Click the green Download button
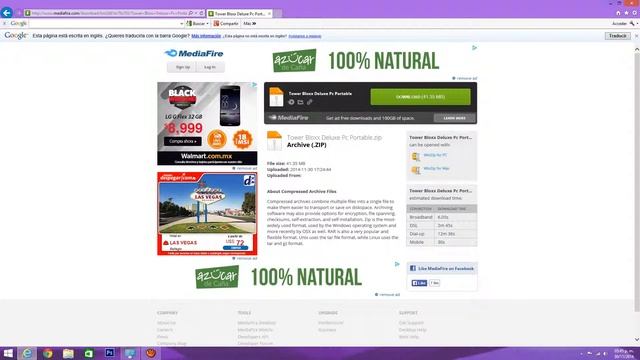 tap(420, 97)
